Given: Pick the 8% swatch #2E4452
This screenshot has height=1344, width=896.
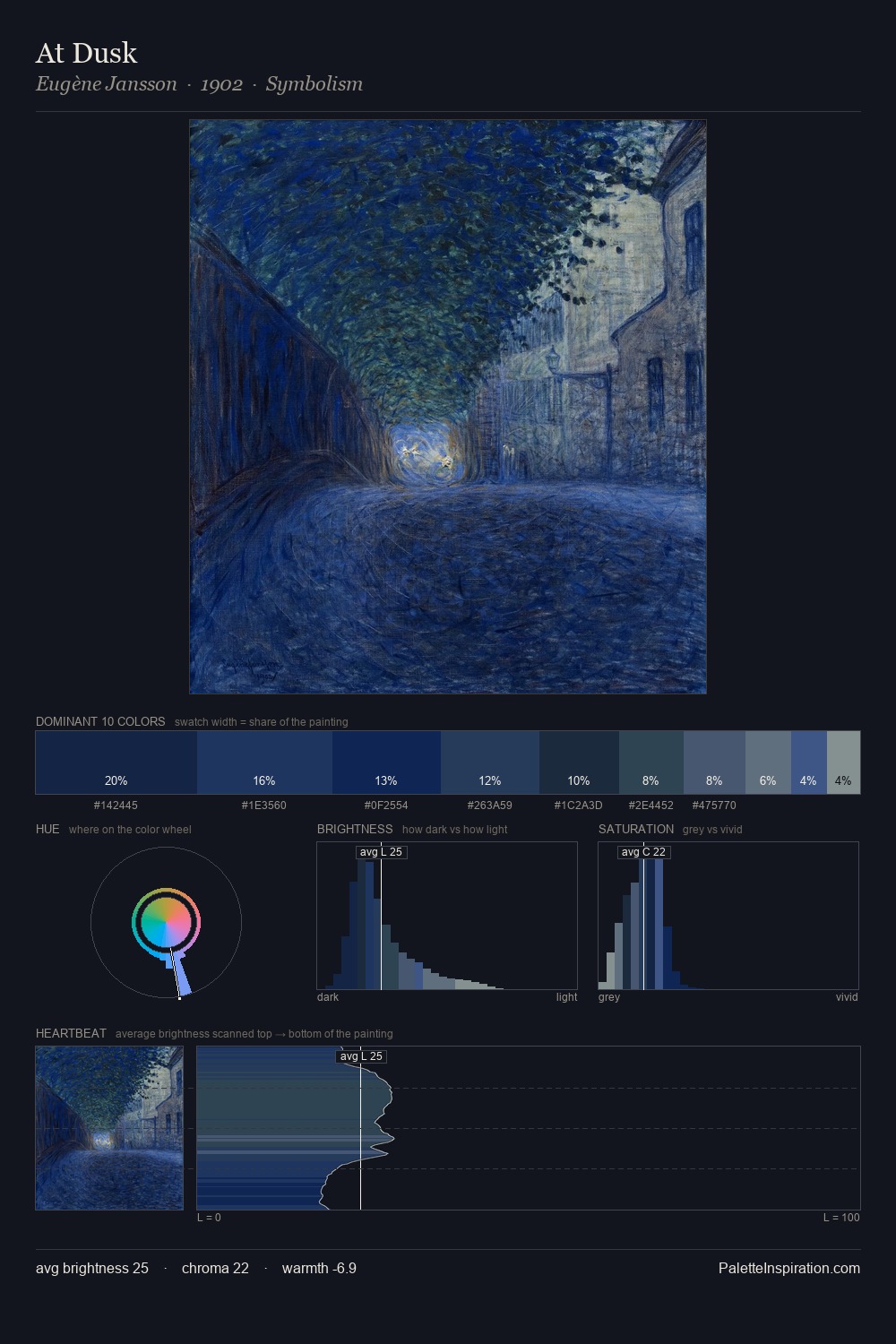Looking at the screenshot, I should coord(651,762).
